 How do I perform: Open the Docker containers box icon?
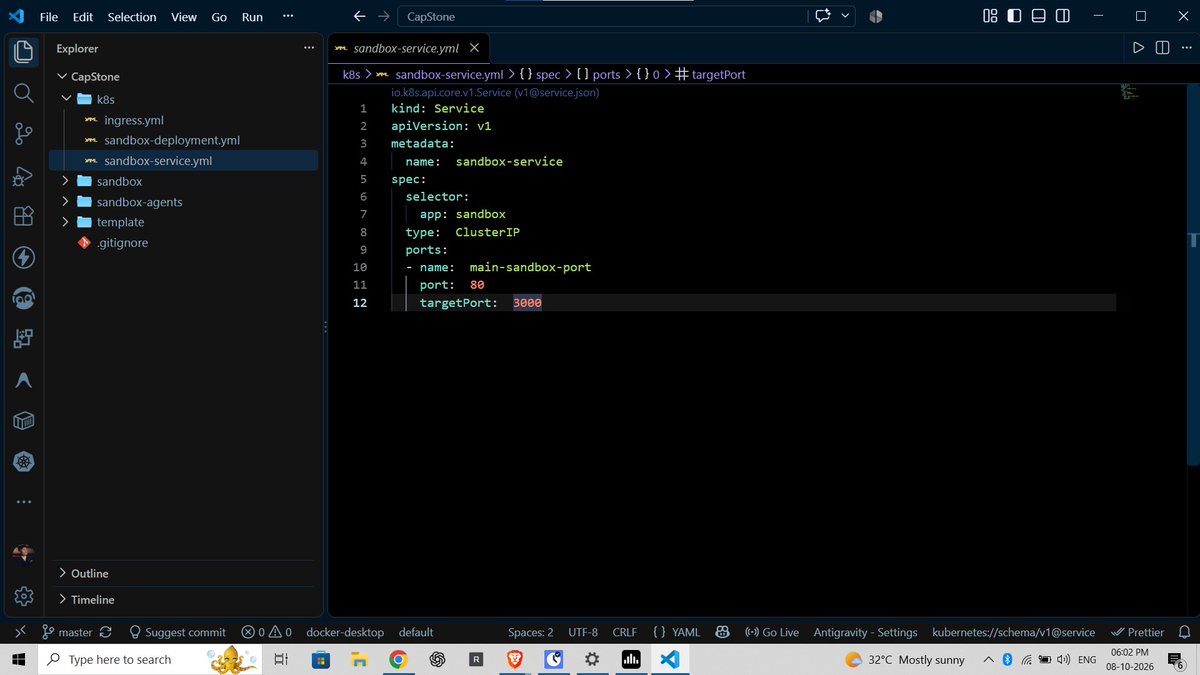coord(24,421)
